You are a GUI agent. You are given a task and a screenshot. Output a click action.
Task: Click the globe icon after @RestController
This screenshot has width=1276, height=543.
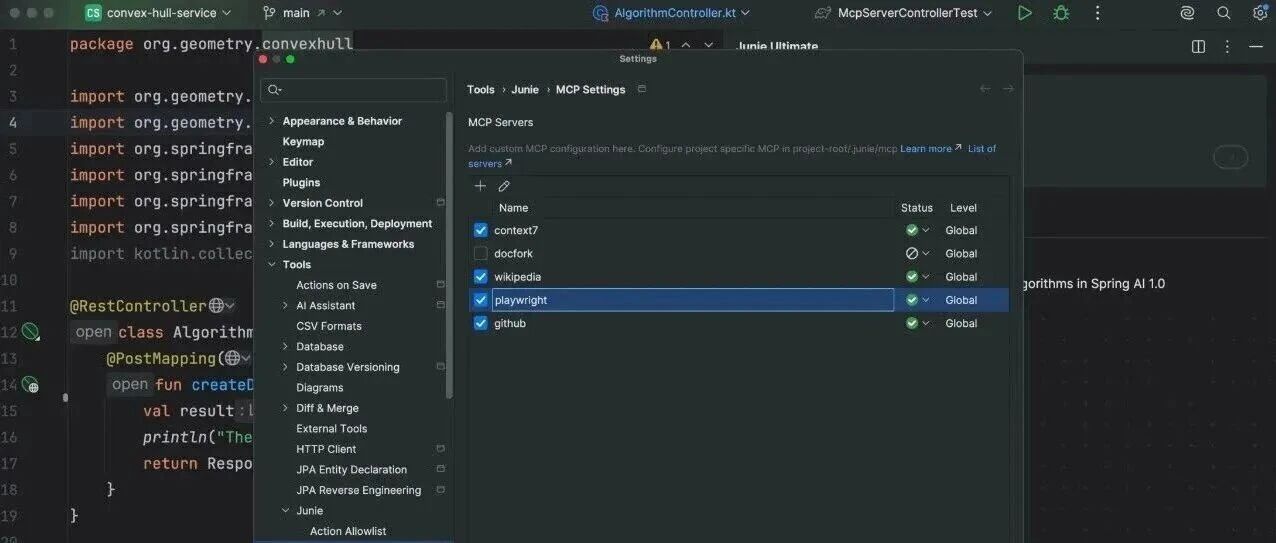tap(216, 306)
